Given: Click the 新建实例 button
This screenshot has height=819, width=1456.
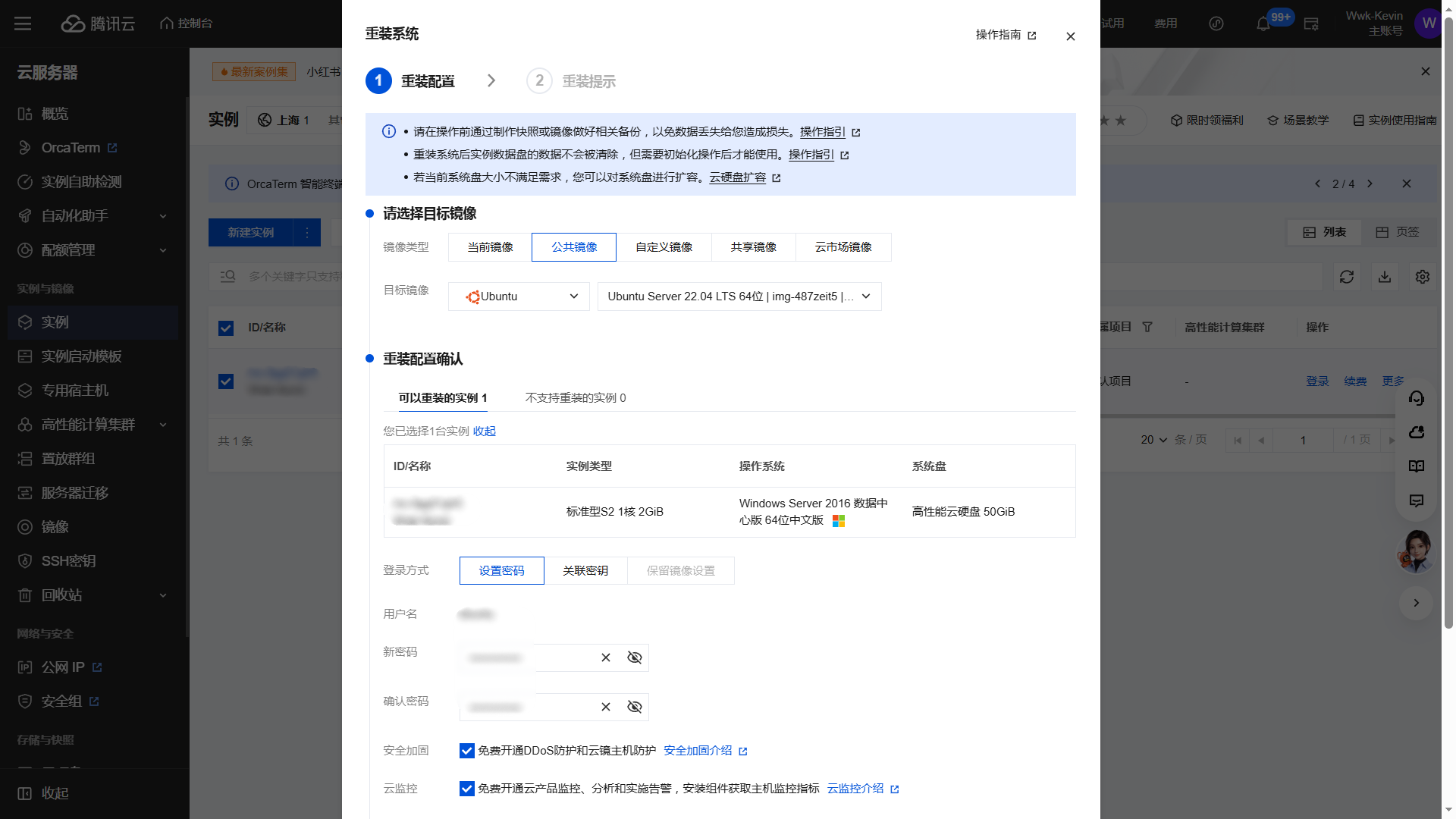Looking at the screenshot, I should point(251,233).
